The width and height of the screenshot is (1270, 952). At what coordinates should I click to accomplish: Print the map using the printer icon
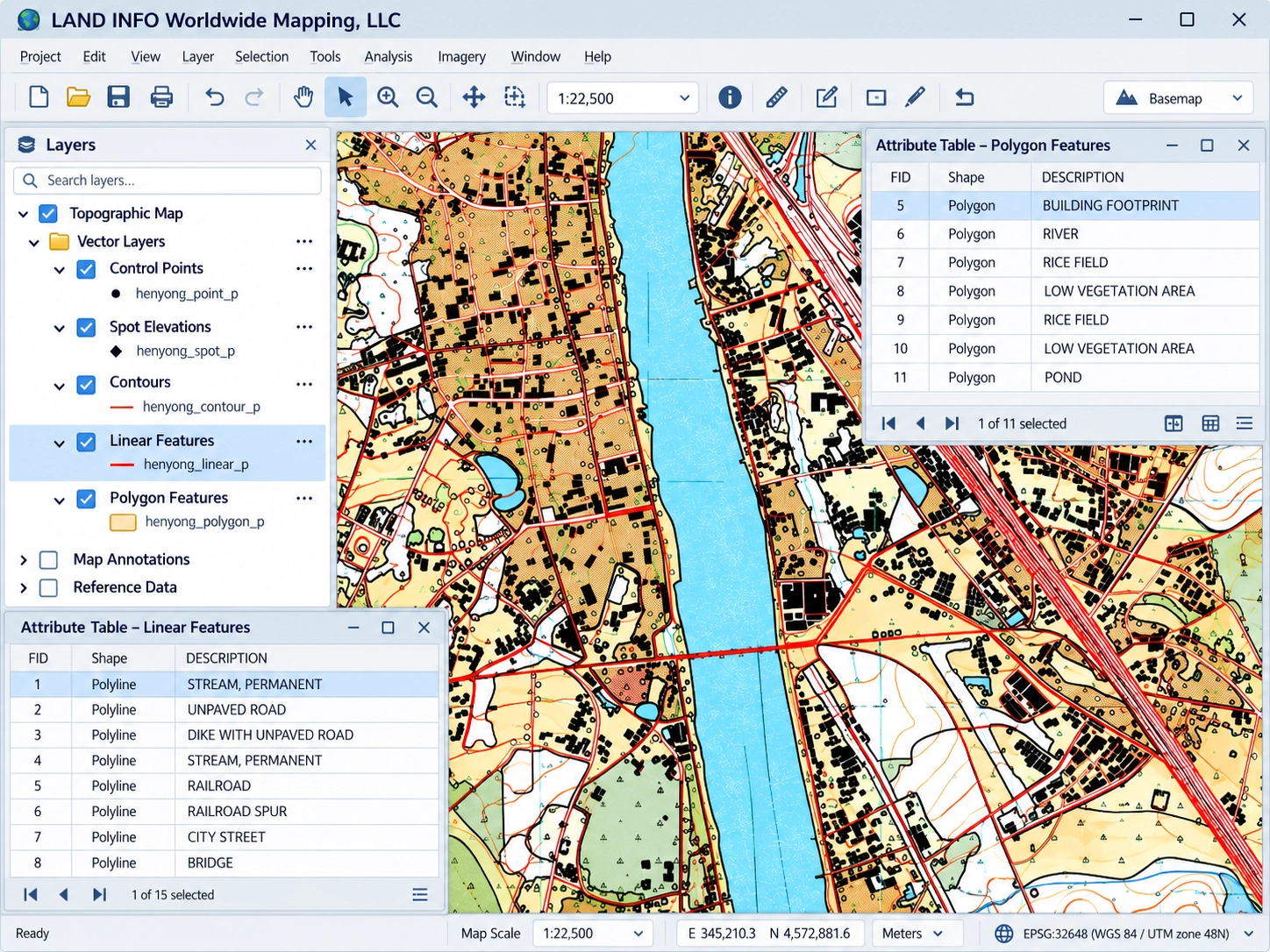(161, 97)
